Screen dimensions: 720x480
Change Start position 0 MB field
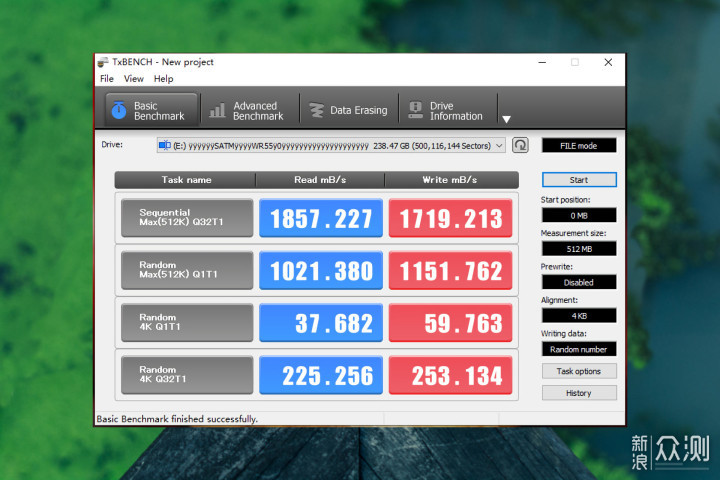tap(579, 215)
